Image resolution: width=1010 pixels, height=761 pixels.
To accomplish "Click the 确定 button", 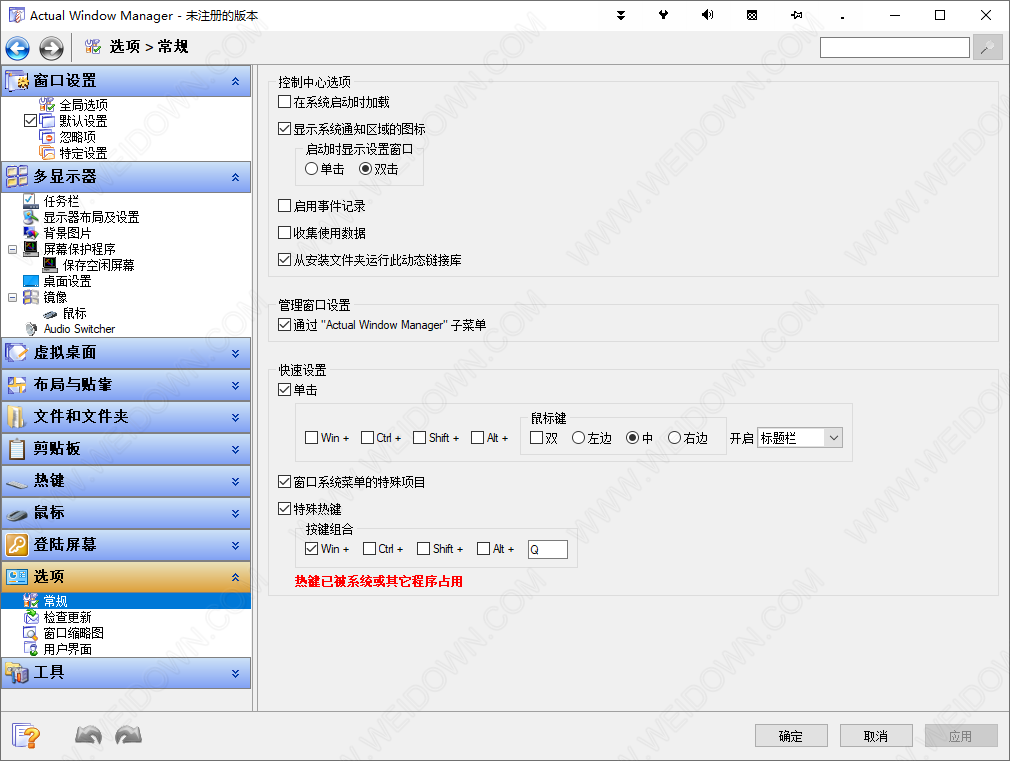I will tap(791, 736).
